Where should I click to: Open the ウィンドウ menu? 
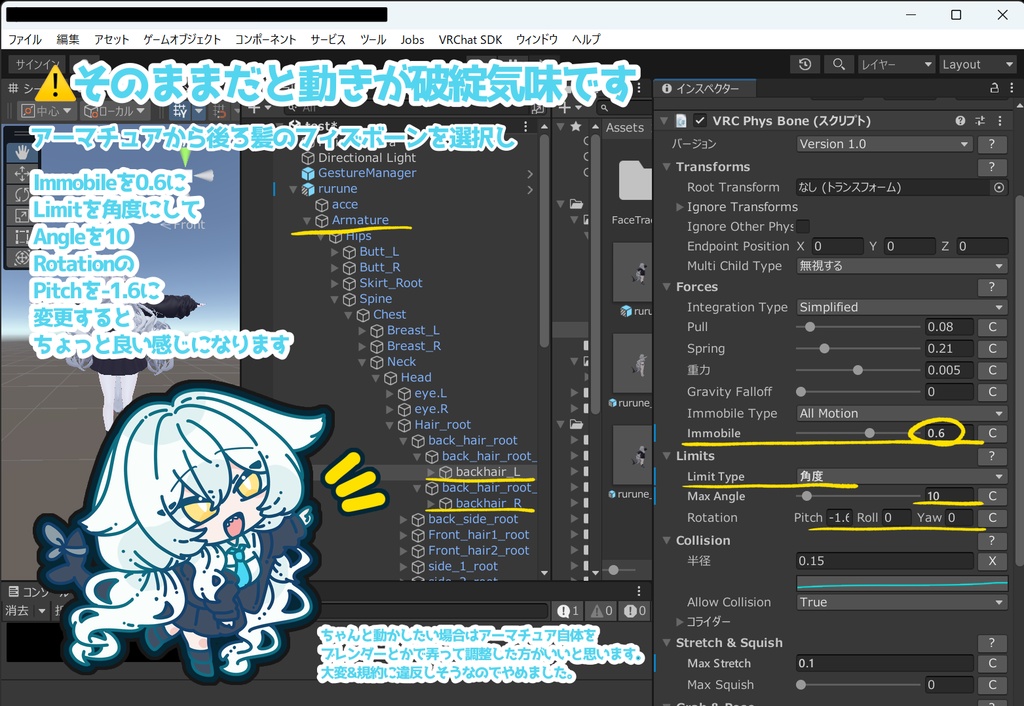(537, 39)
